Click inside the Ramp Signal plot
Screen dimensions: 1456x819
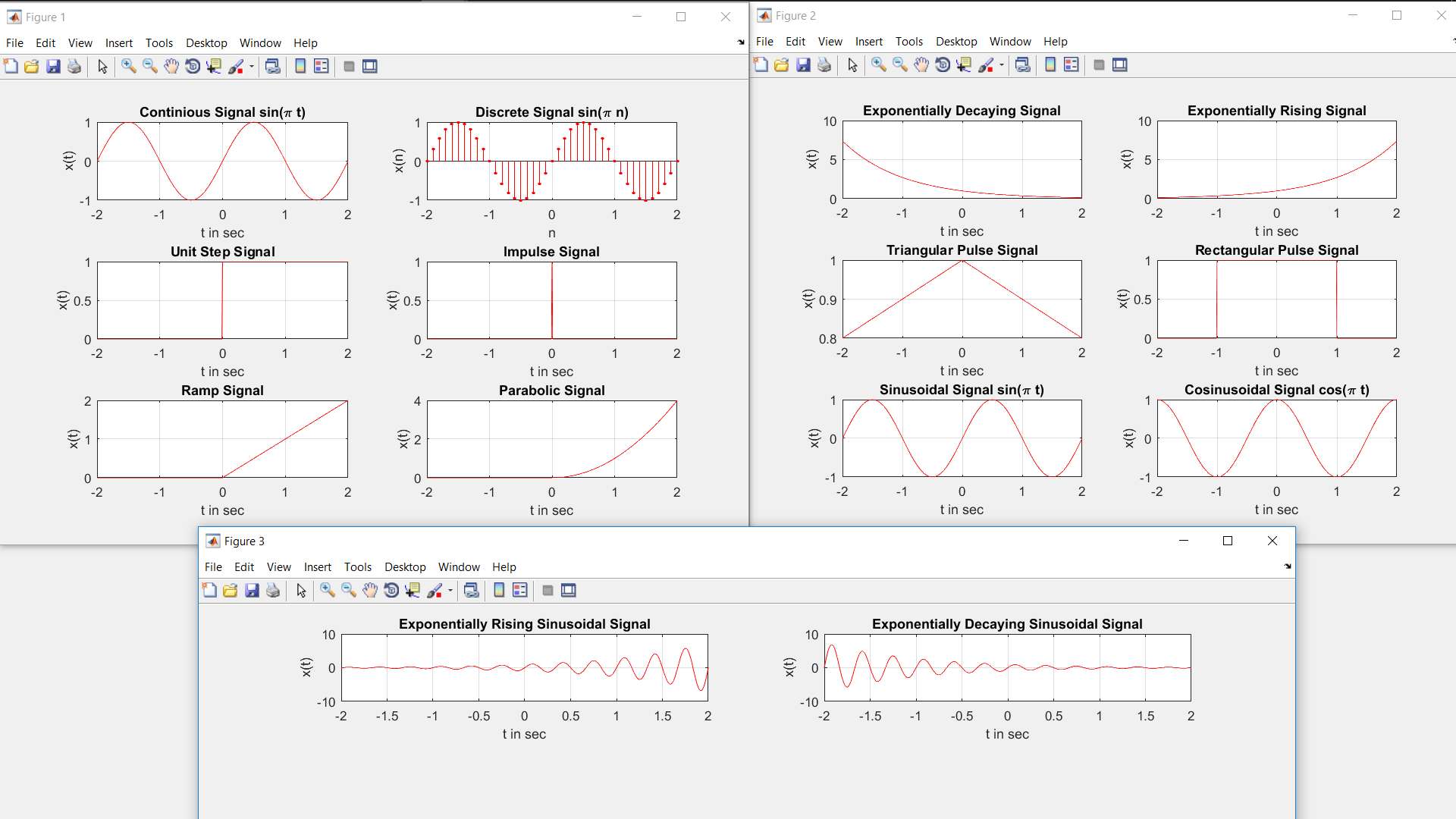[x=222, y=439]
